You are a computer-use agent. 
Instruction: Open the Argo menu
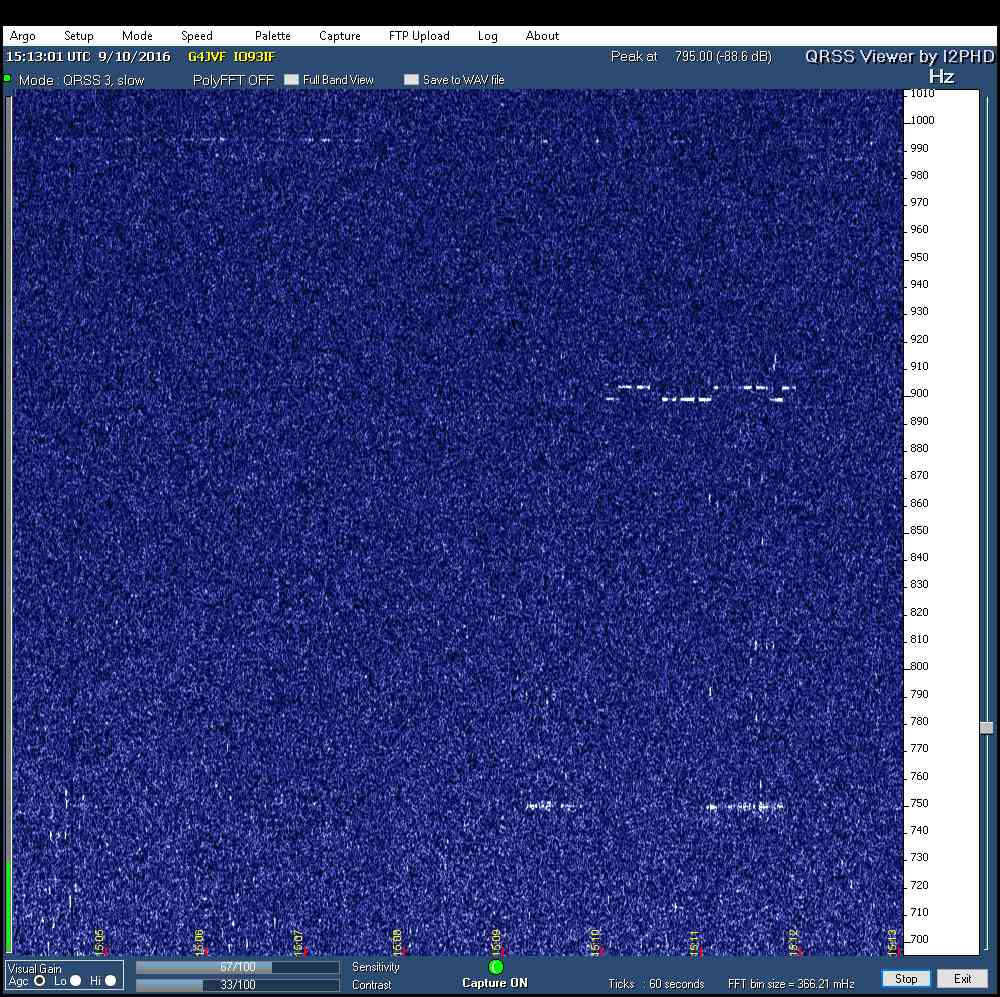click(22, 36)
